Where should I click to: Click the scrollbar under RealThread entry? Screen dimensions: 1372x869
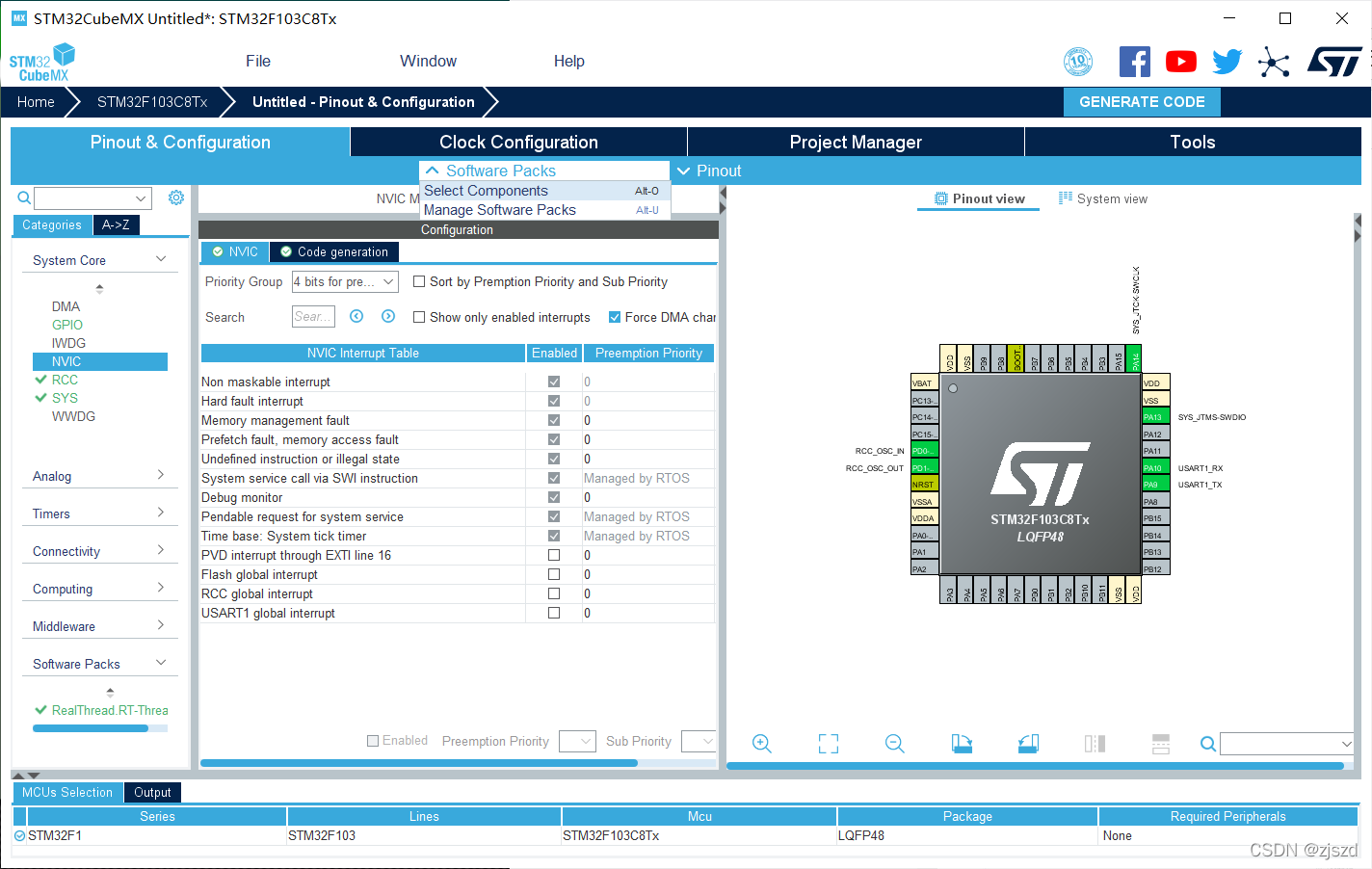pyautogui.click(x=91, y=728)
